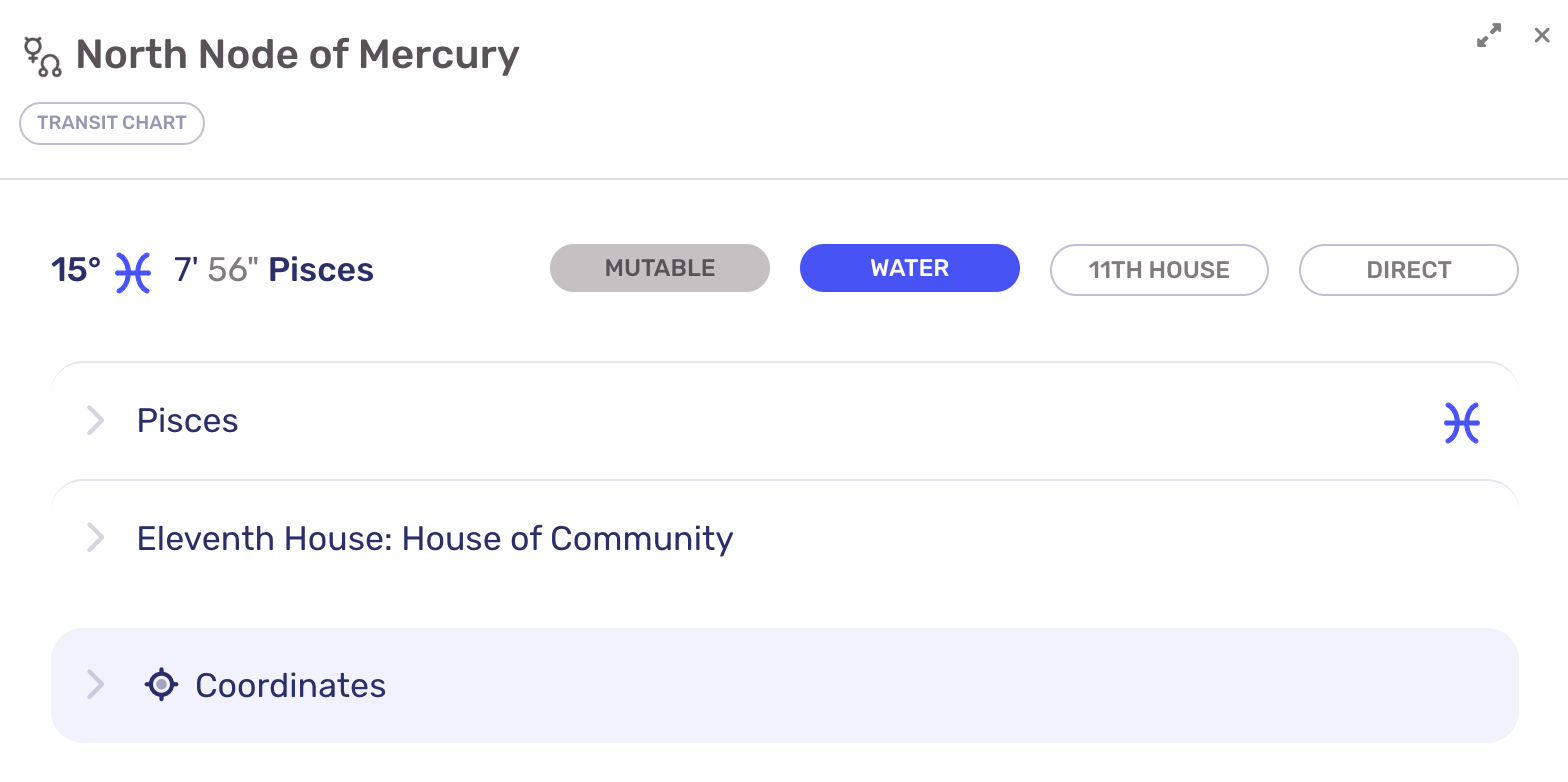This screenshot has height=782, width=1568.
Task: Expand the Eleventh House chevron
Action: point(96,538)
